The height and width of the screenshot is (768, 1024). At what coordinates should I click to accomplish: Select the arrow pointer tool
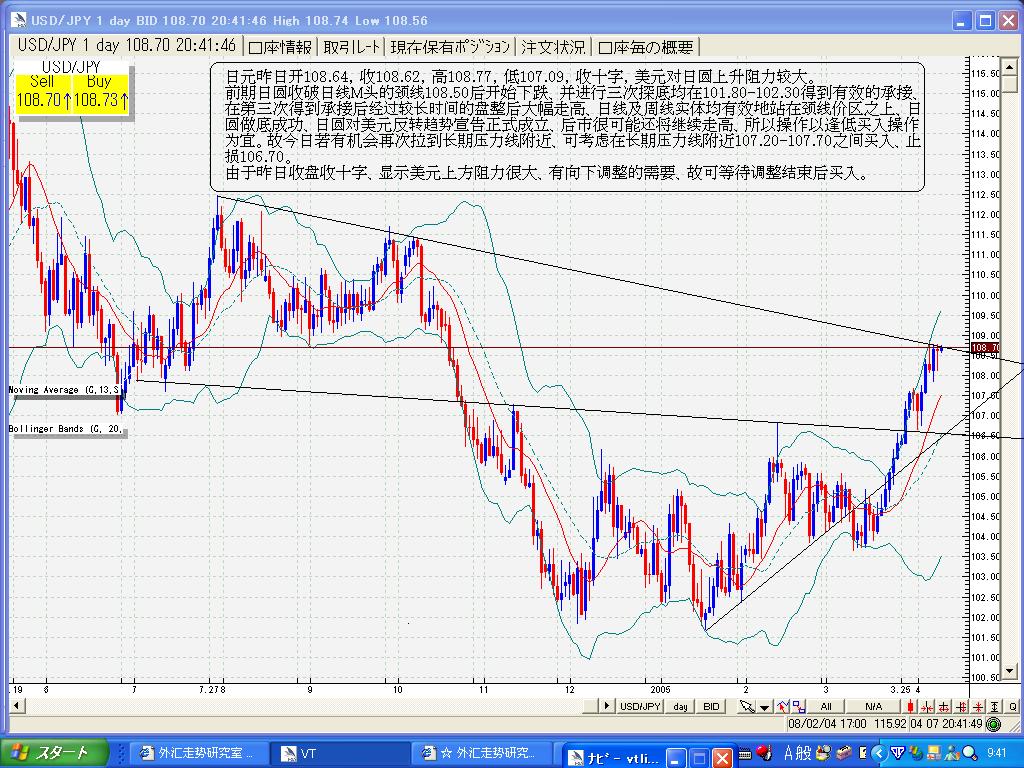point(747,706)
